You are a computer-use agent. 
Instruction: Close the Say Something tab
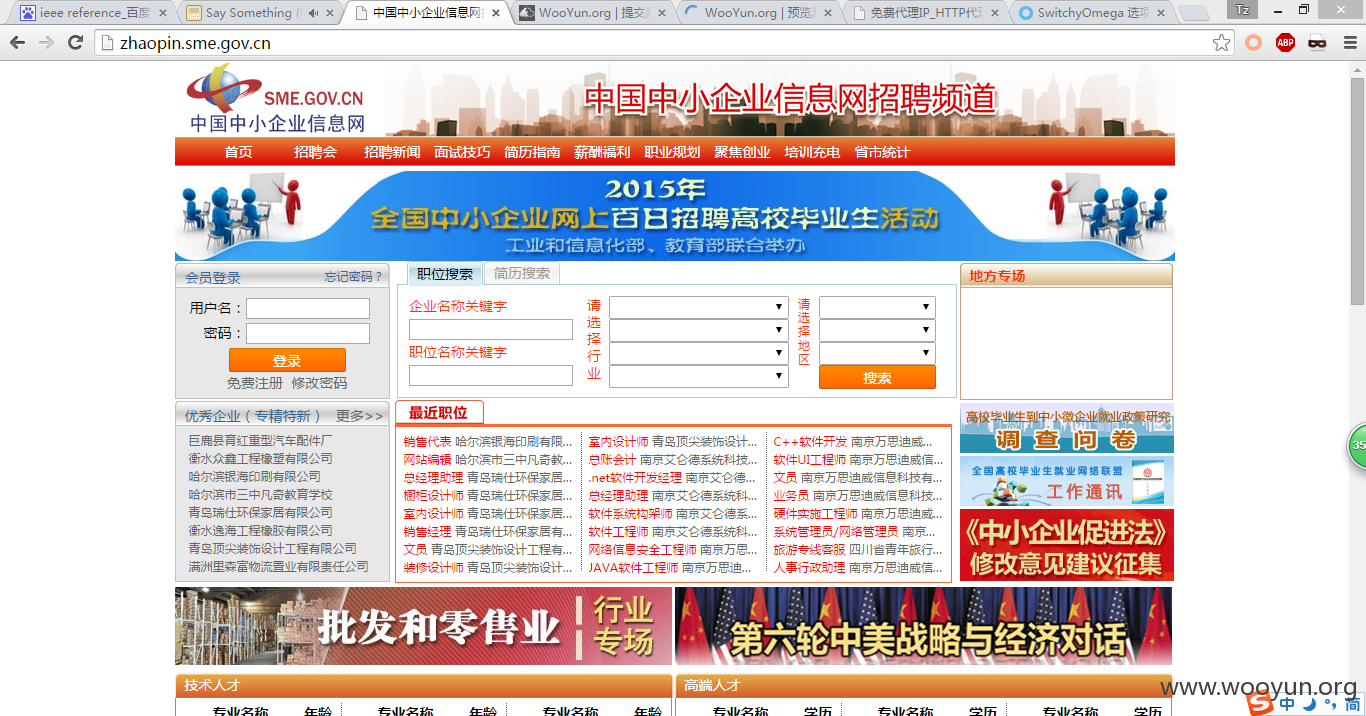click(x=331, y=13)
